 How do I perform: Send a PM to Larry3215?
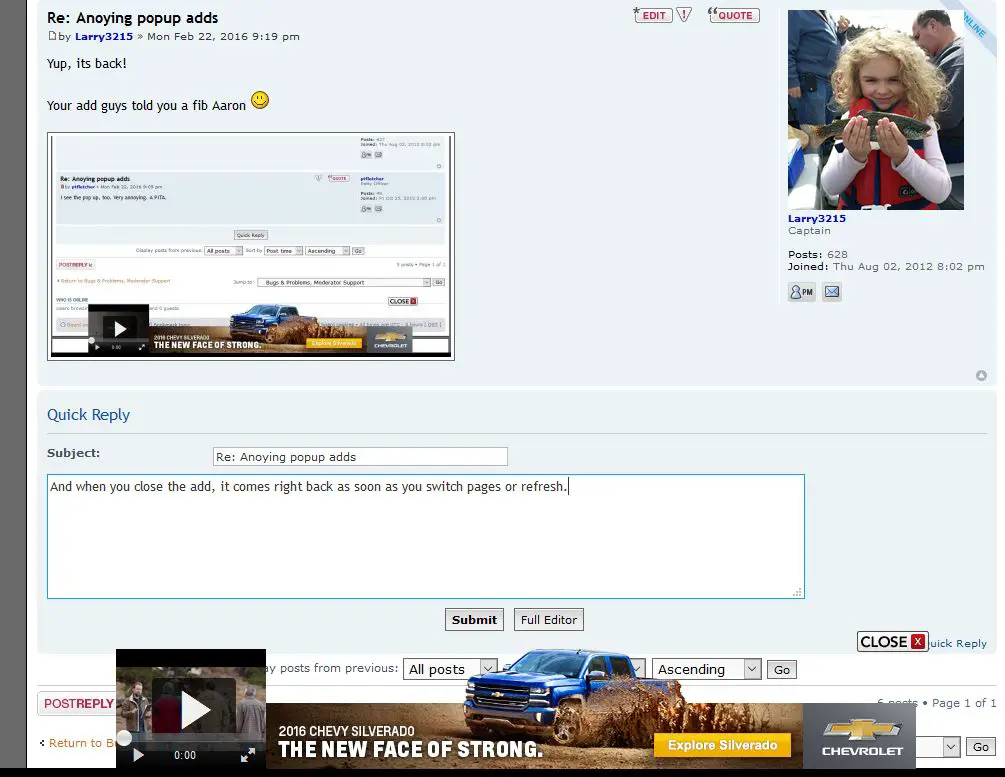801,292
